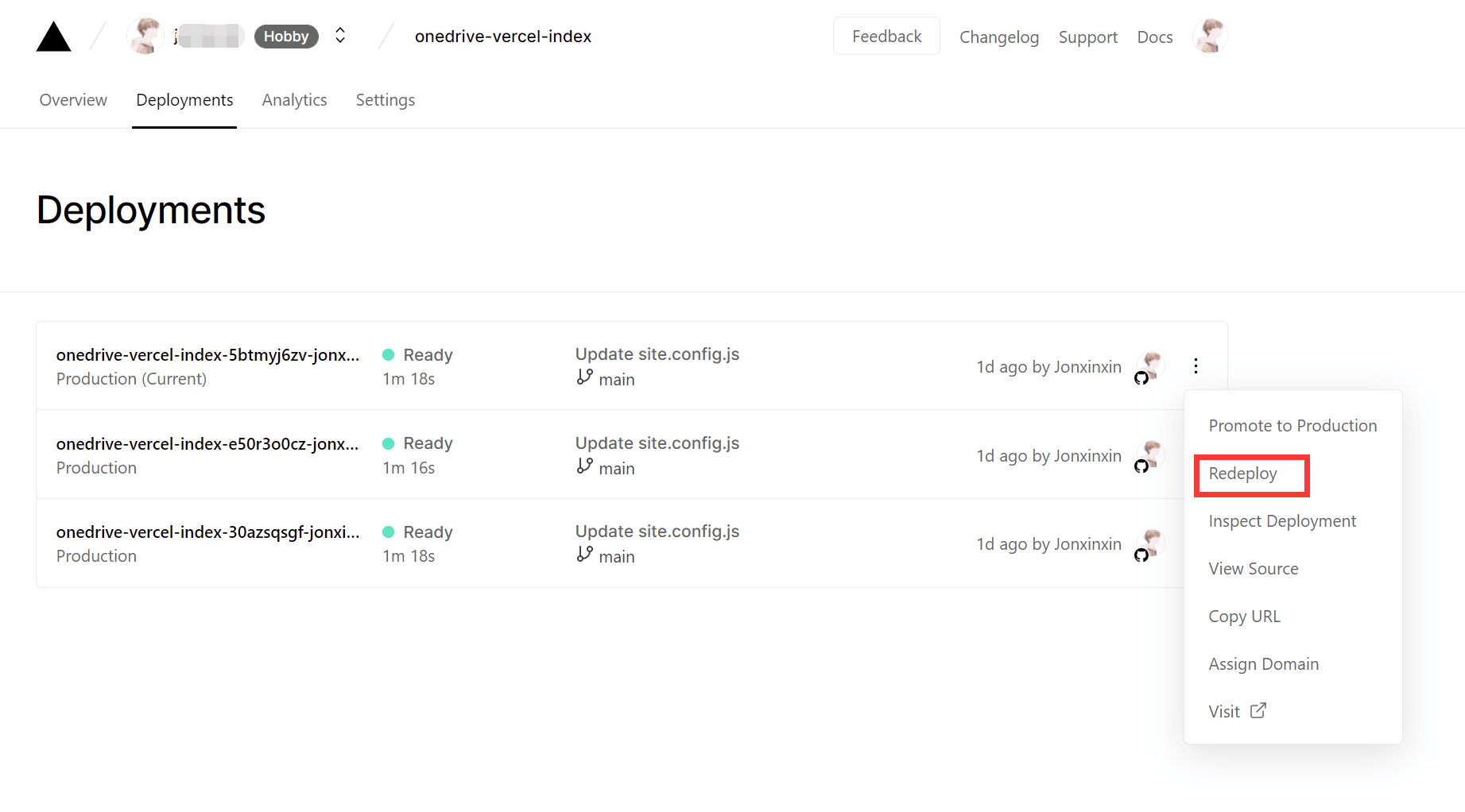Click the Ready status of the 5btmyj6zv deployment
Screen dimensions: 1465x812
click(x=417, y=355)
